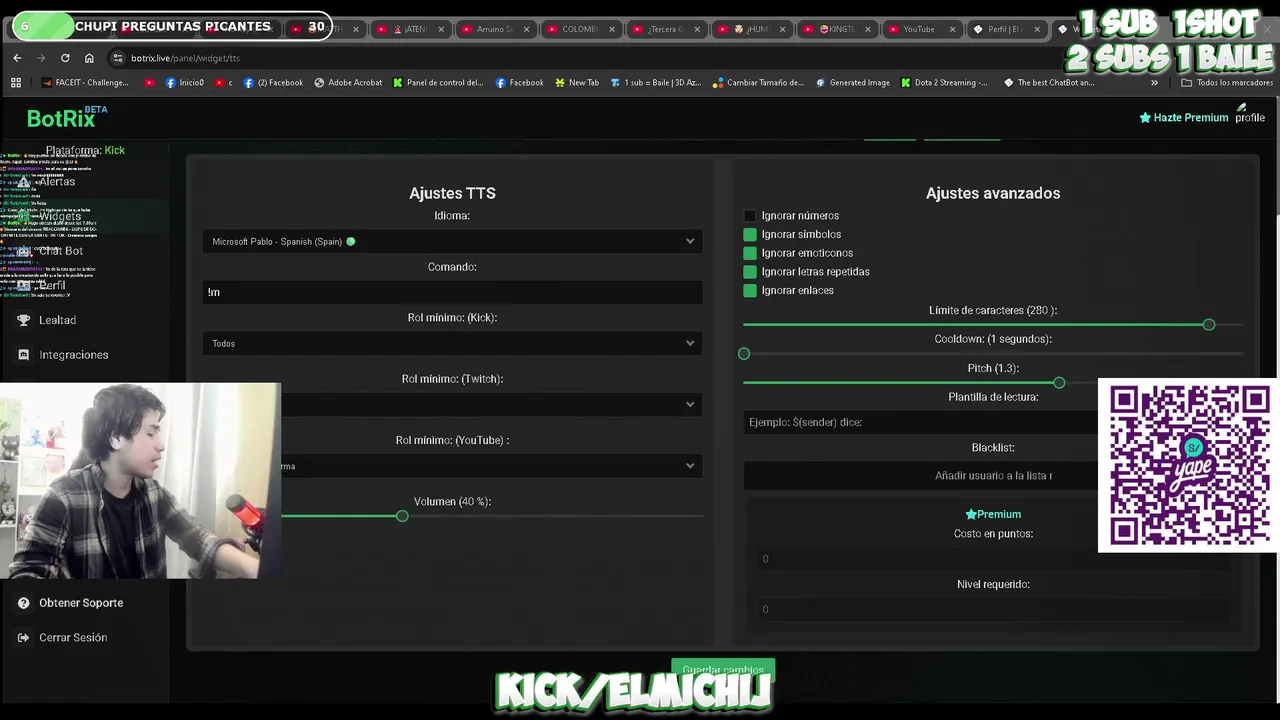Enable the Ignorar números checkbox
Image resolution: width=1280 pixels, height=720 pixels.
point(750,216)
